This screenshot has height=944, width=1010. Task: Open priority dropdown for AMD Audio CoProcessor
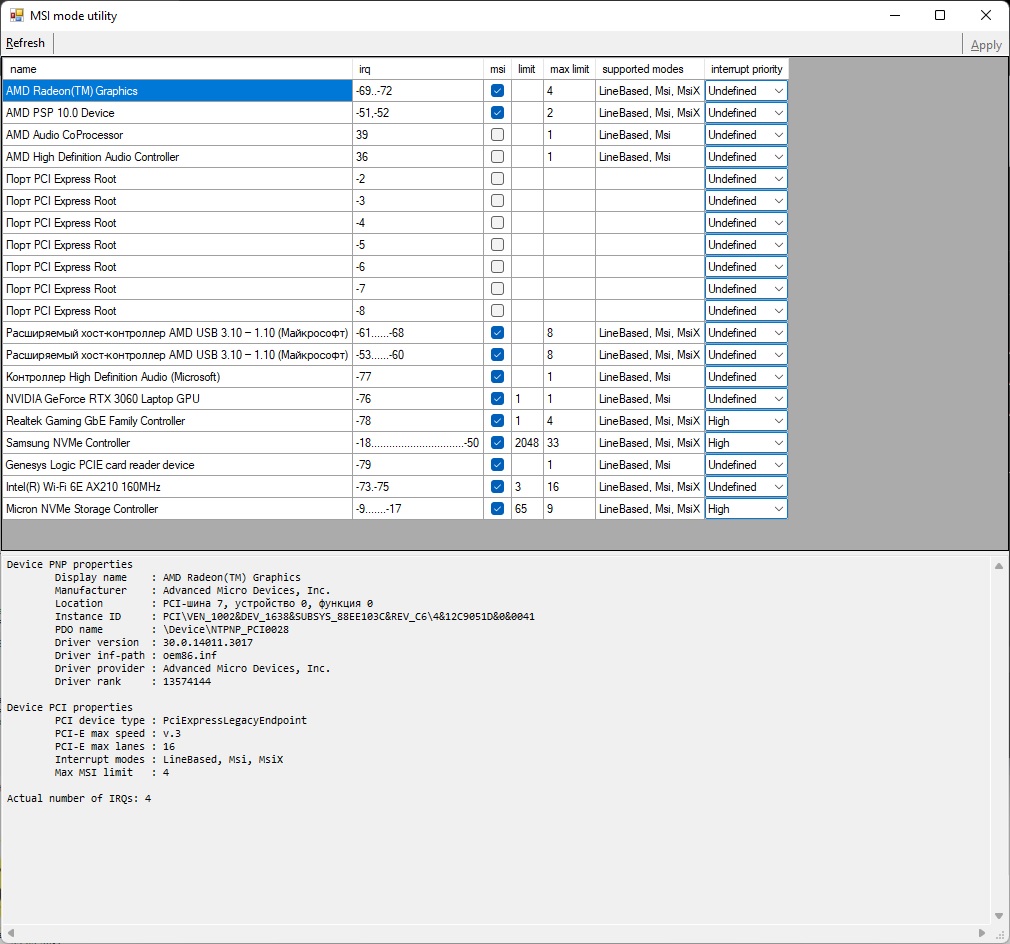coord(746,135)
